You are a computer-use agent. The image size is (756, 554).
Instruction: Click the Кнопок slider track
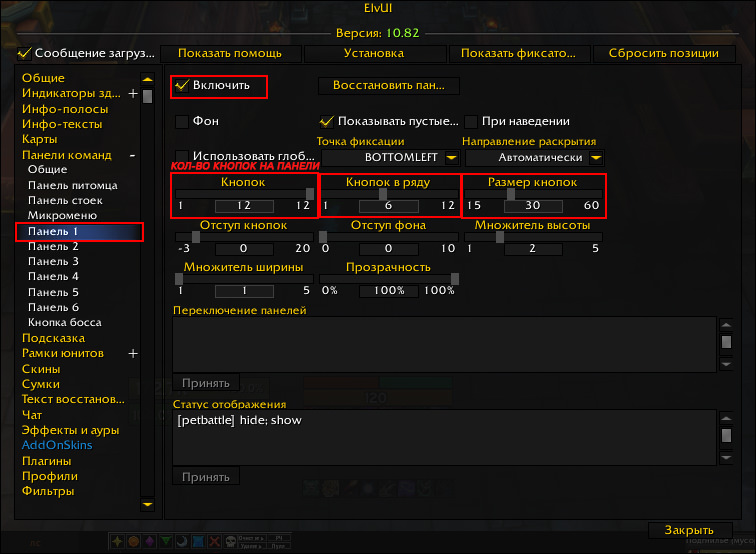(x=244, y=194)
